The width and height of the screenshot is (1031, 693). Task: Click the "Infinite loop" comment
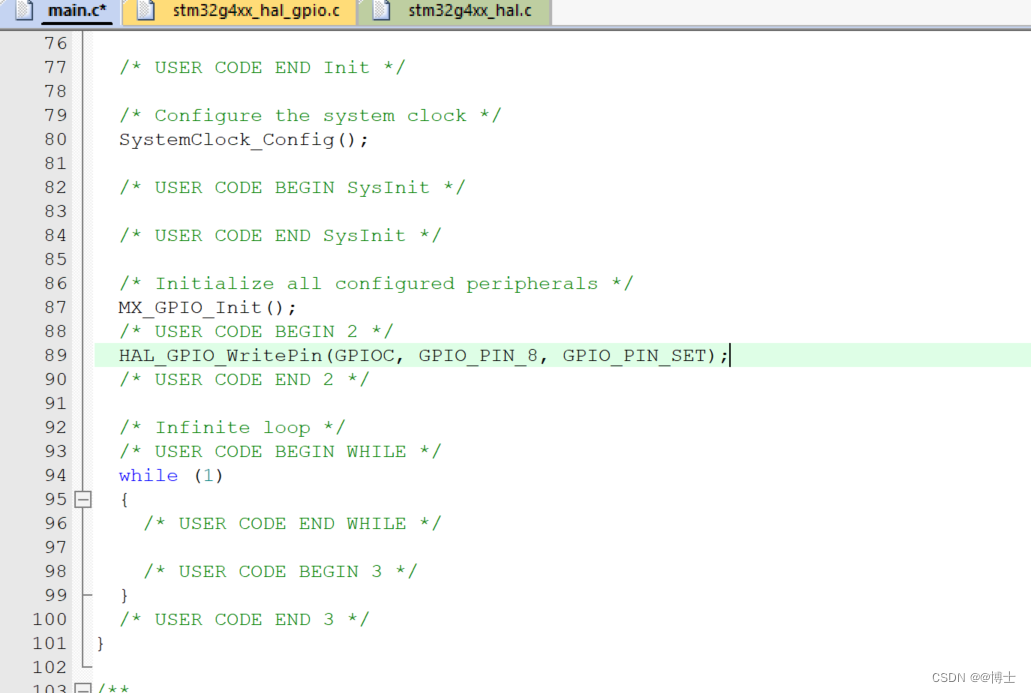point(232,427)
